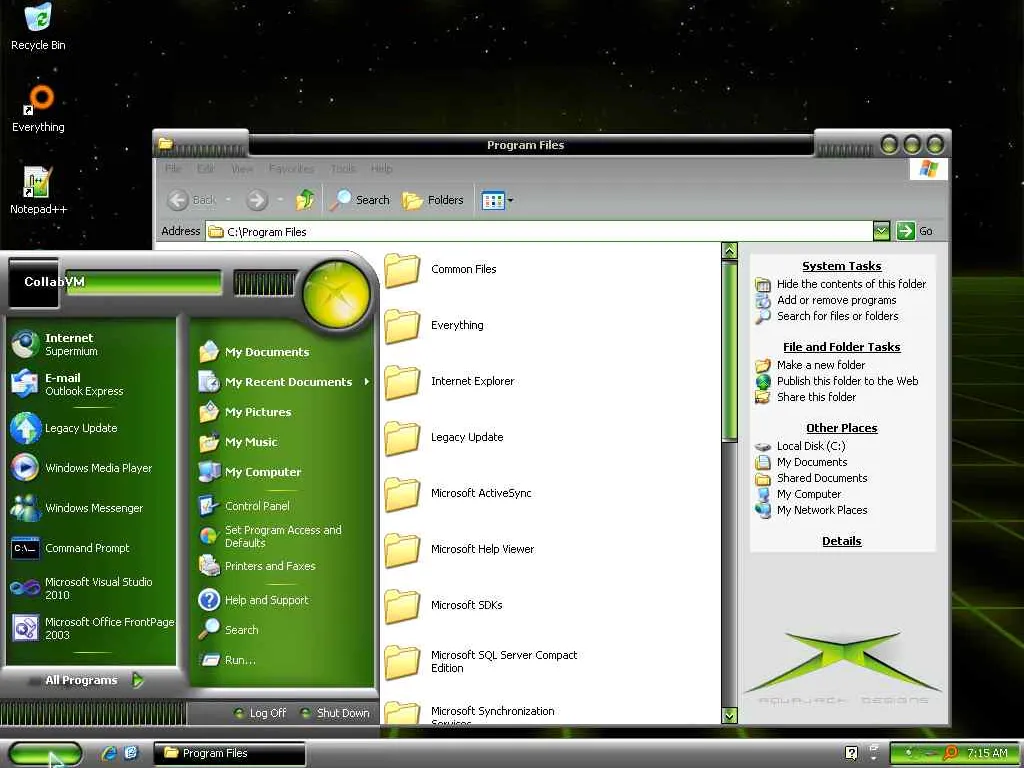1024x768 pixels.
Task: Click the file list scroll up arrow
Action: click(729, 251)
